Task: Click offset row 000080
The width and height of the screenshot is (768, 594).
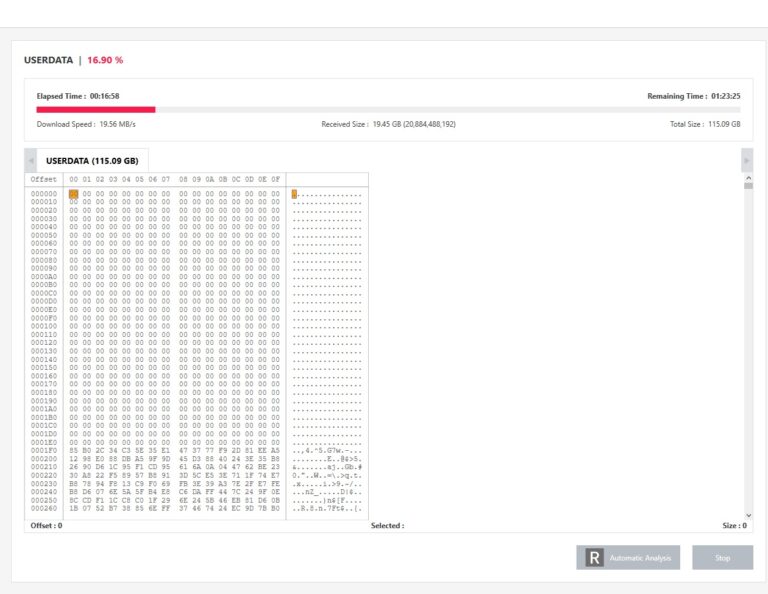Action: coord(44,260)
